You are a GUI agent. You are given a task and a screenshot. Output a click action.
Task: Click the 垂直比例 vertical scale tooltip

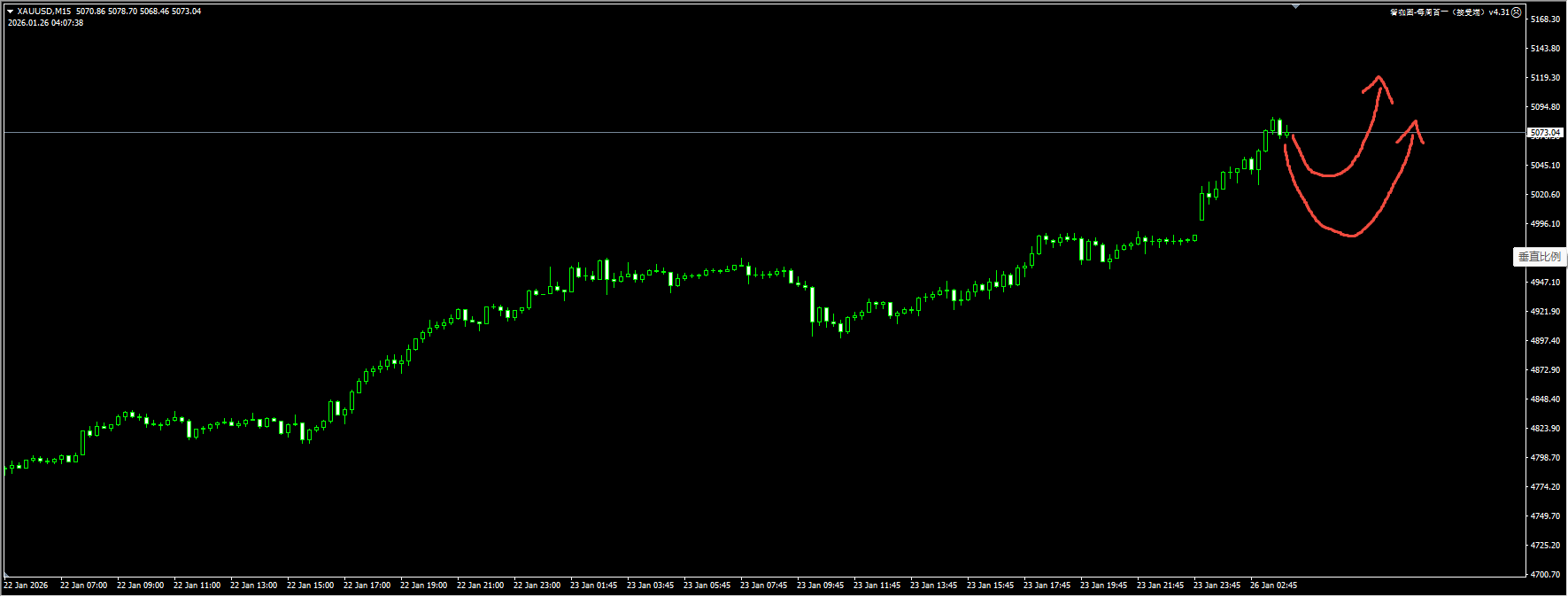click(1540, 257)
